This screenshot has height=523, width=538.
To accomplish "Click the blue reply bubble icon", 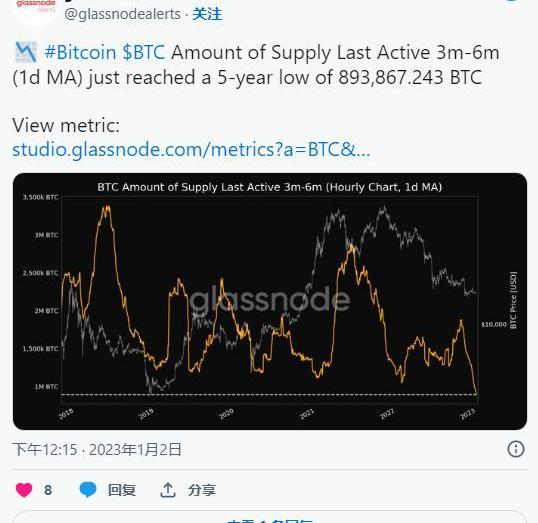I will (x=88, y=489).
